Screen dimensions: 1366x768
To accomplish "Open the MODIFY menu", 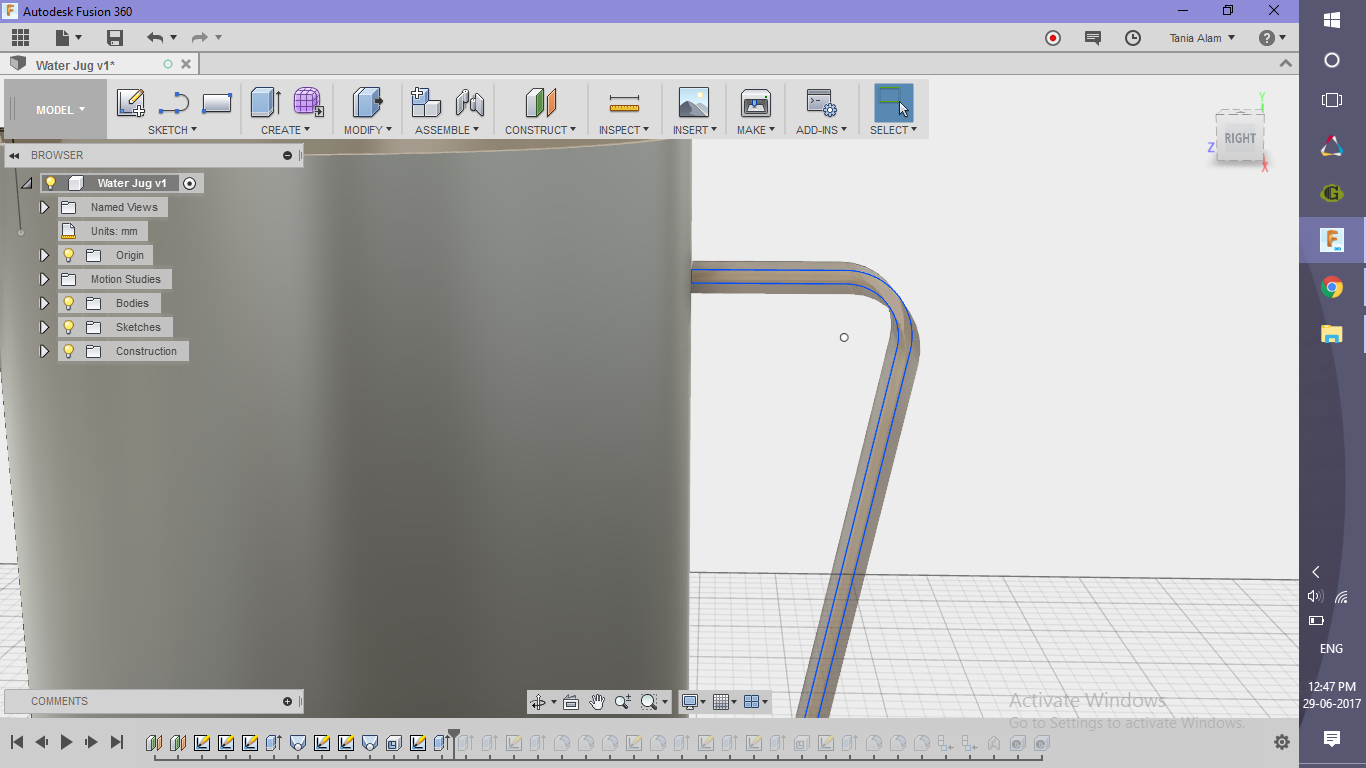I will 367,130.
